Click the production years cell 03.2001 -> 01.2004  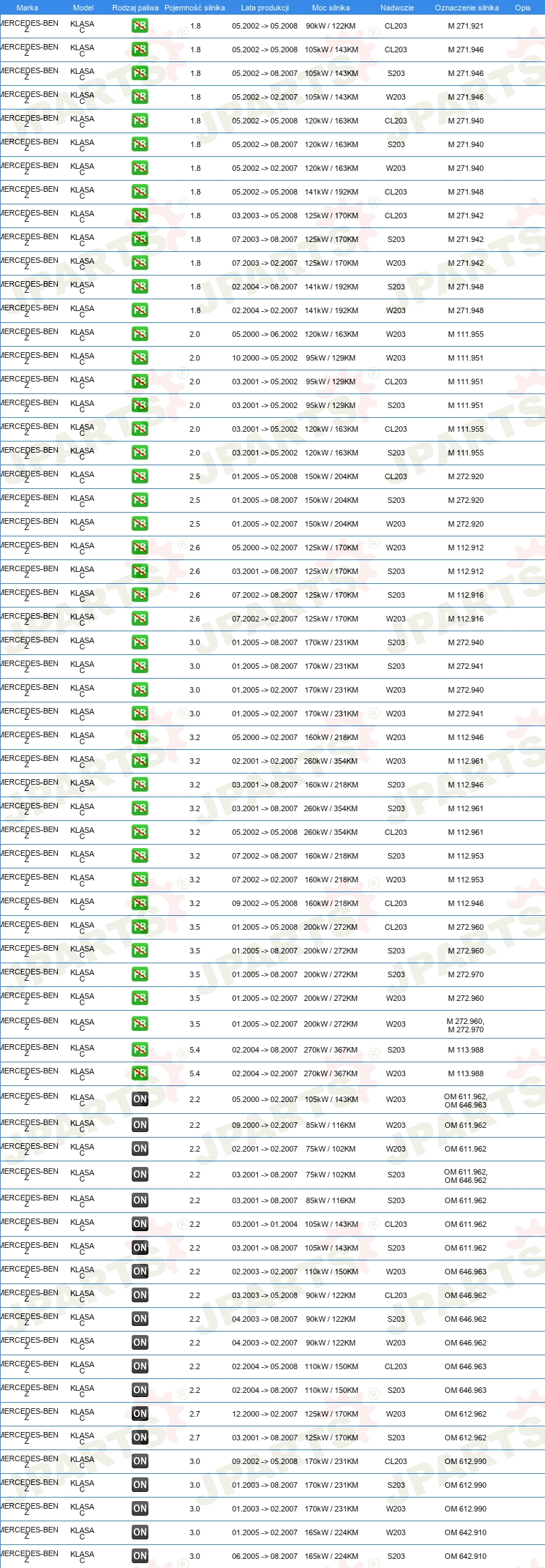265,1224
